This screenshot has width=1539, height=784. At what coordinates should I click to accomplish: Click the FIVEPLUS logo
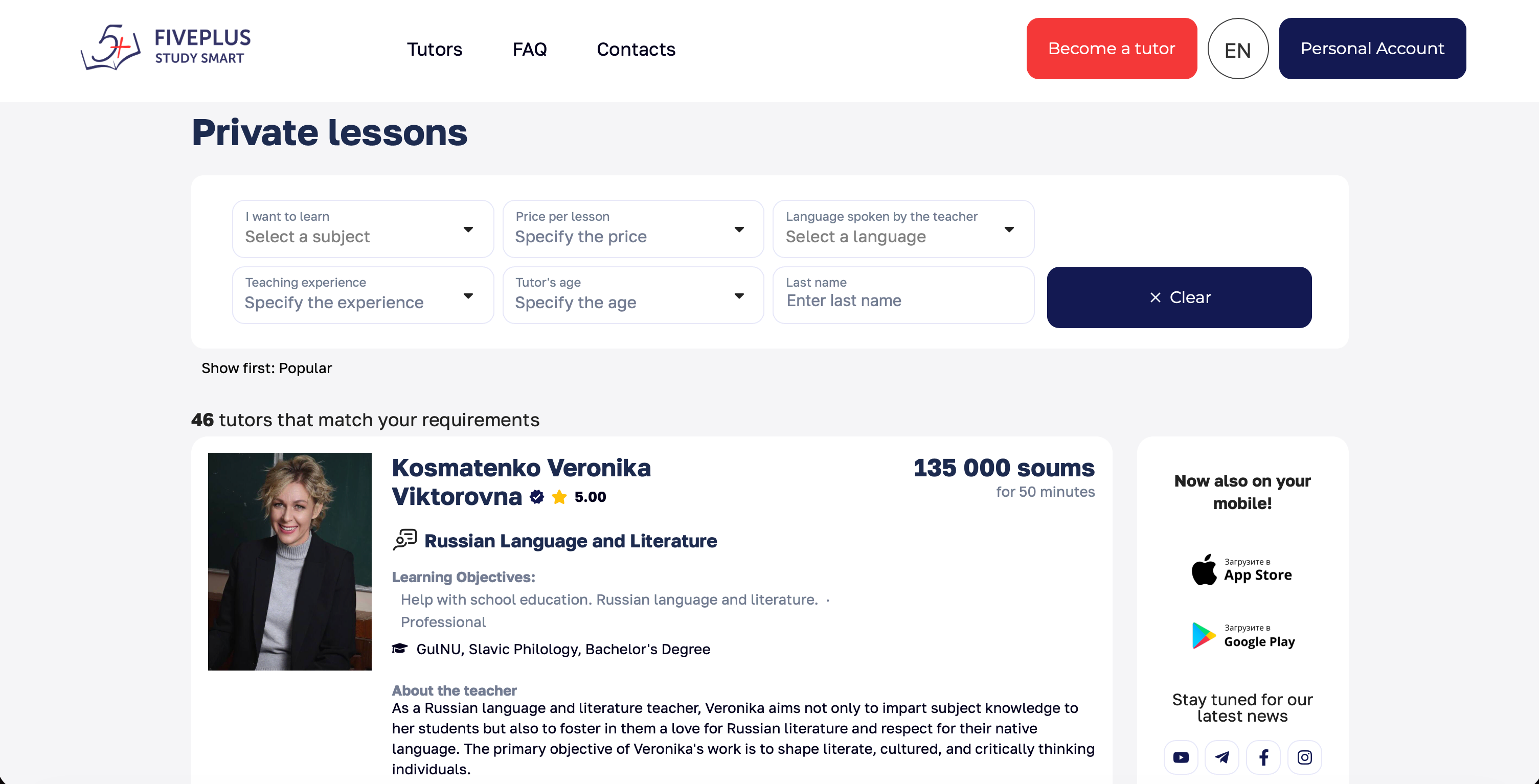point(166,48)
